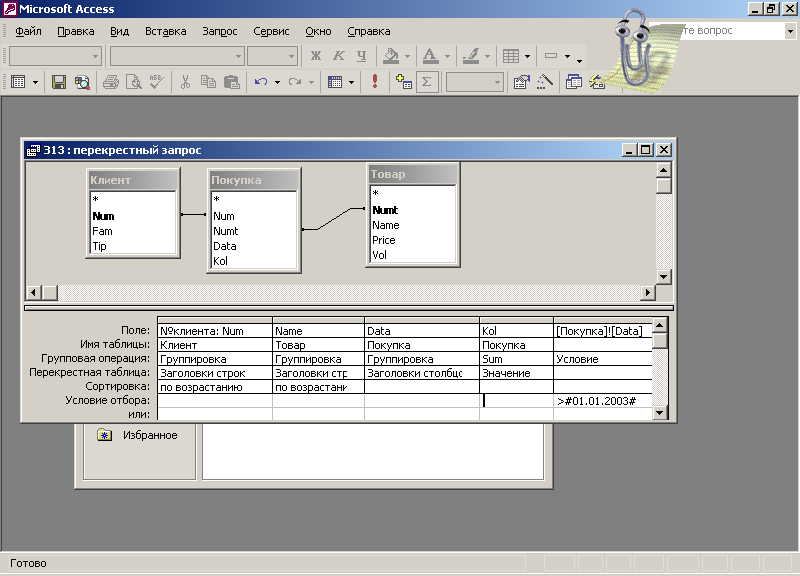Open the Сервис menu
Screen dimensions: 800x576
271,31
